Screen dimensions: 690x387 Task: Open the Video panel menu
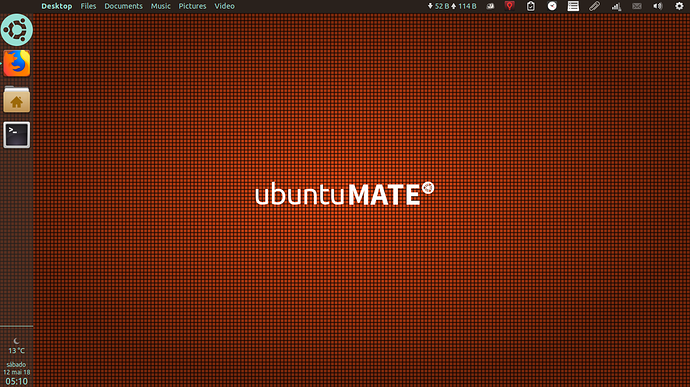224,6
